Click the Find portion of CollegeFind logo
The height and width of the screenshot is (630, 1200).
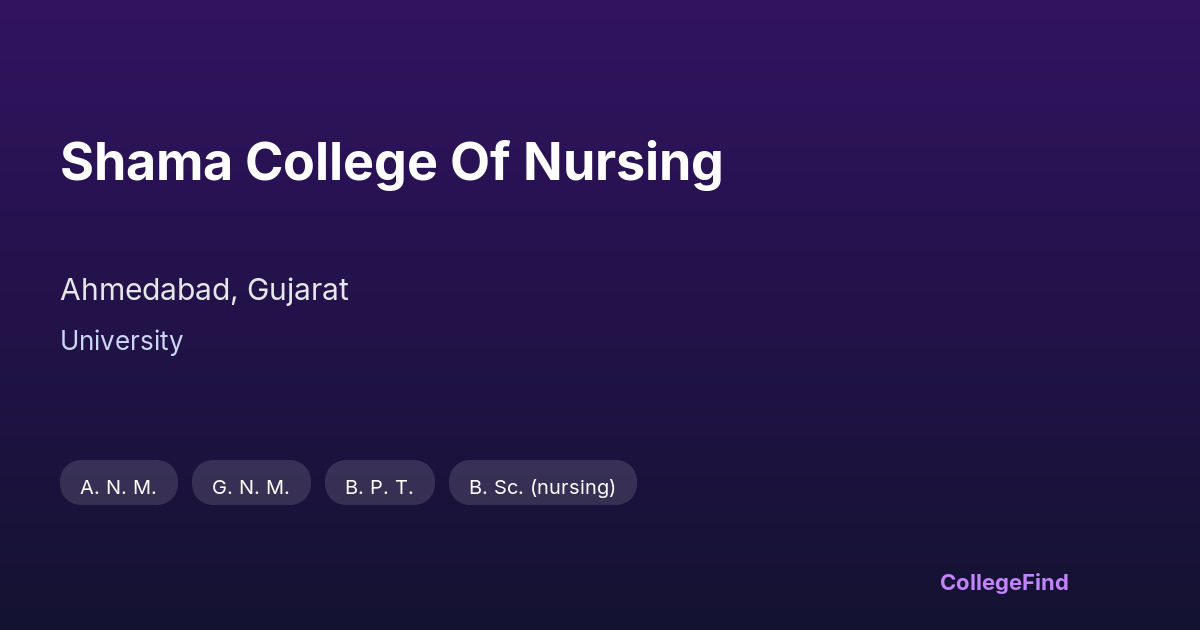click(1046, 582)
